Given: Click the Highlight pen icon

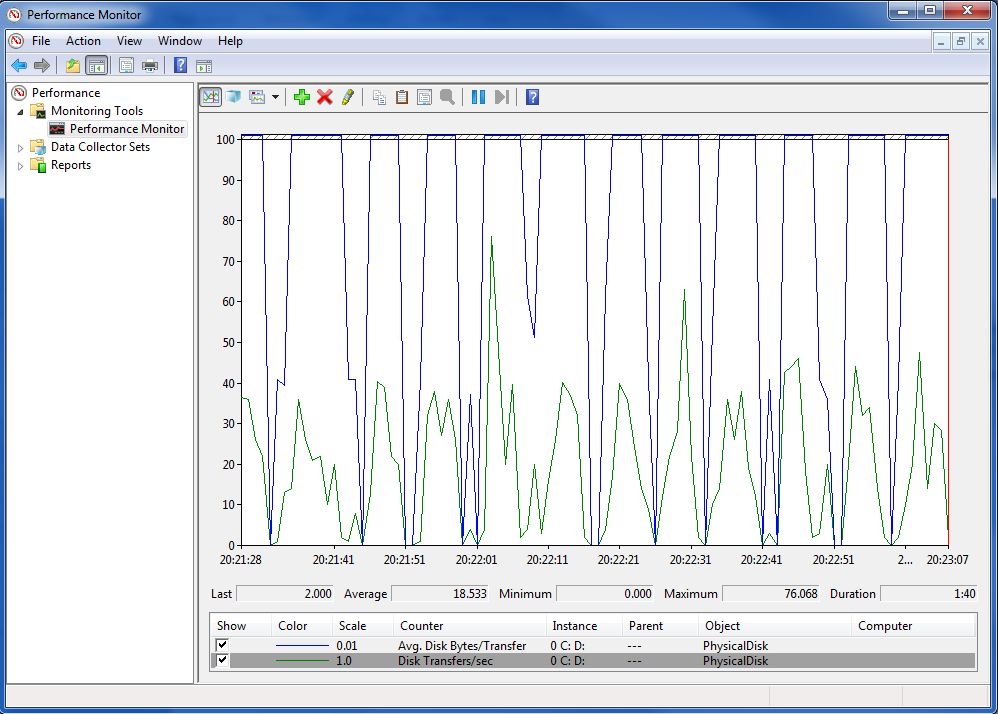Looking at the screenshot, I should tap(348, 97).
